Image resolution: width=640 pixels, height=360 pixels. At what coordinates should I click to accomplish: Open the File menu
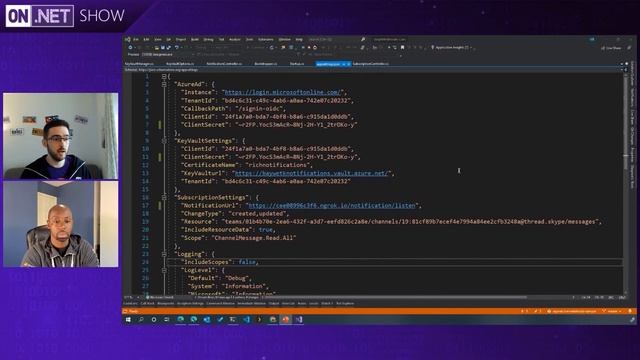tap(136, 40)
